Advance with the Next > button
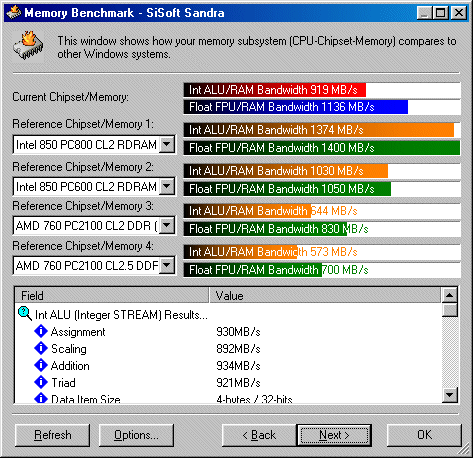473x458 pixels. click(334, 435)
